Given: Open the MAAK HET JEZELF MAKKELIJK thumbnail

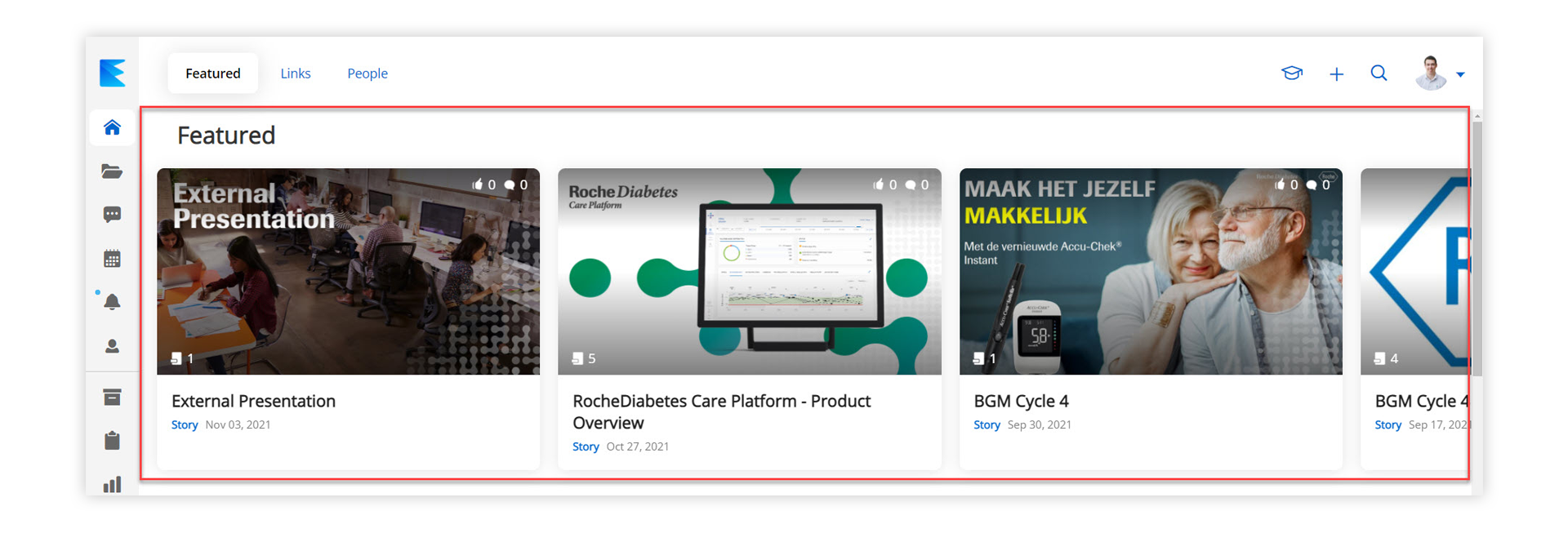Looking at the screenshot, I should pyautogui.click(x=1151, y=272).
